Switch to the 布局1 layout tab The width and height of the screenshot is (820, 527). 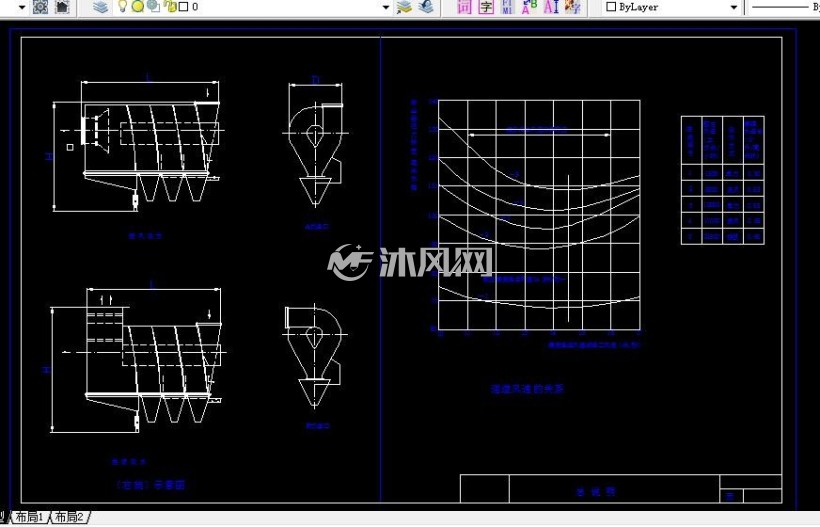tap(30, 517)
